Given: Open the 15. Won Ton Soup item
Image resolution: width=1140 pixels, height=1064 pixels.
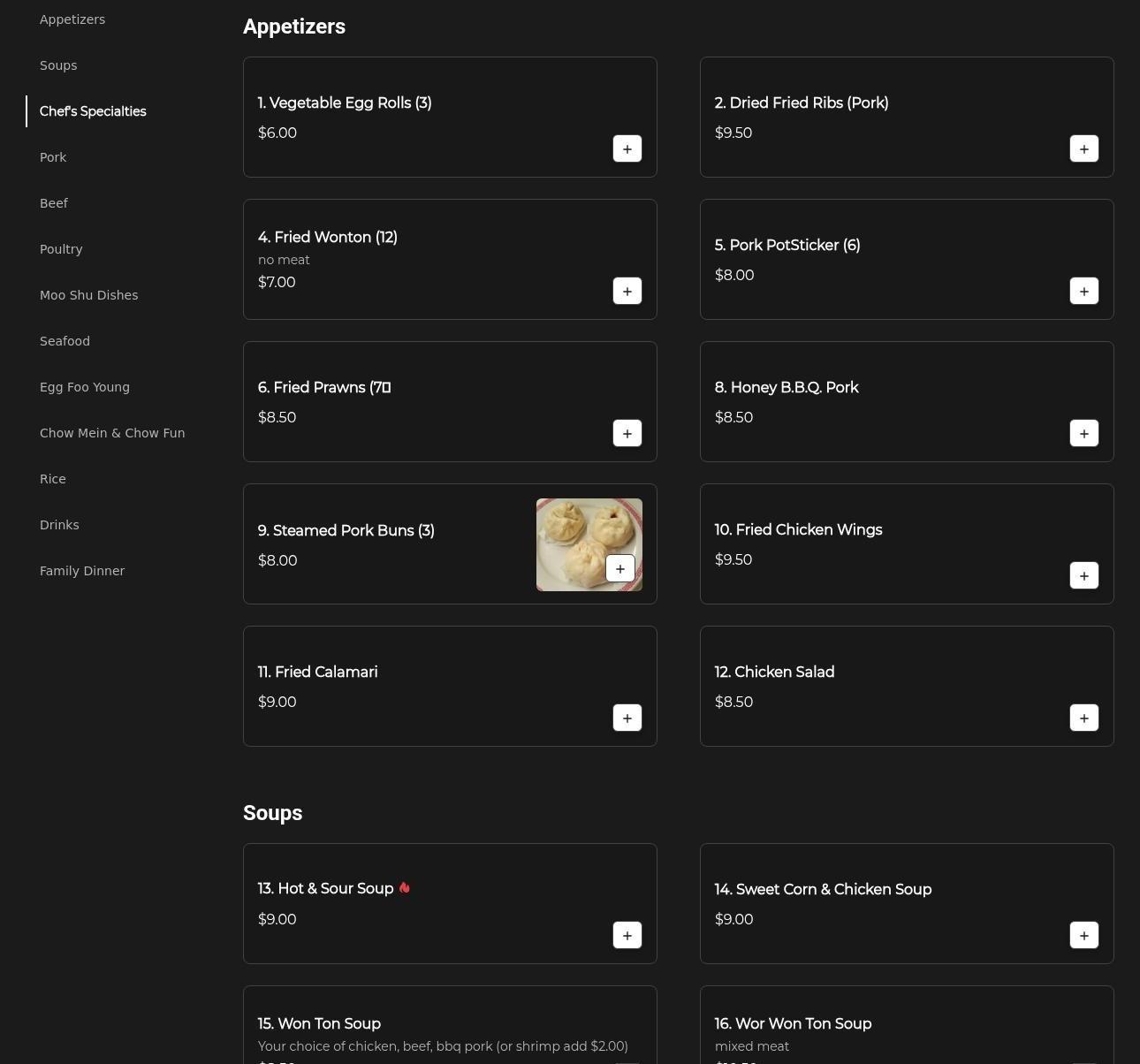Looking at the screenshot, I should [x=450, y=1025].
